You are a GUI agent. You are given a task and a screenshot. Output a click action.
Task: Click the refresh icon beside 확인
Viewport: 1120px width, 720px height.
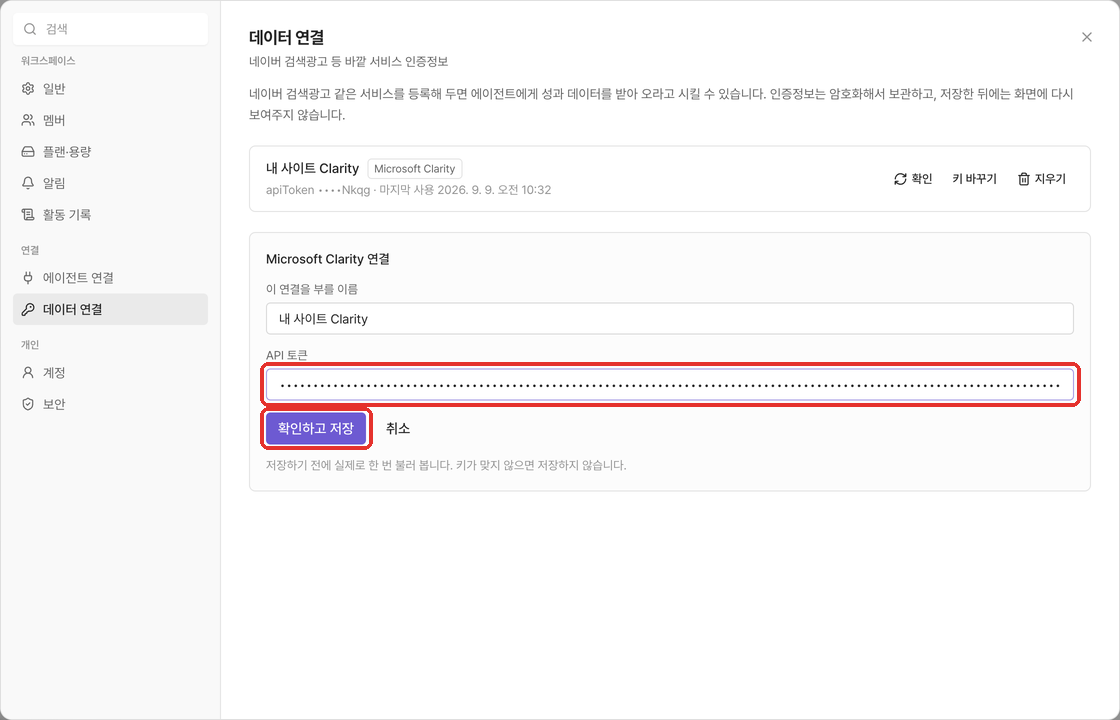900,179
